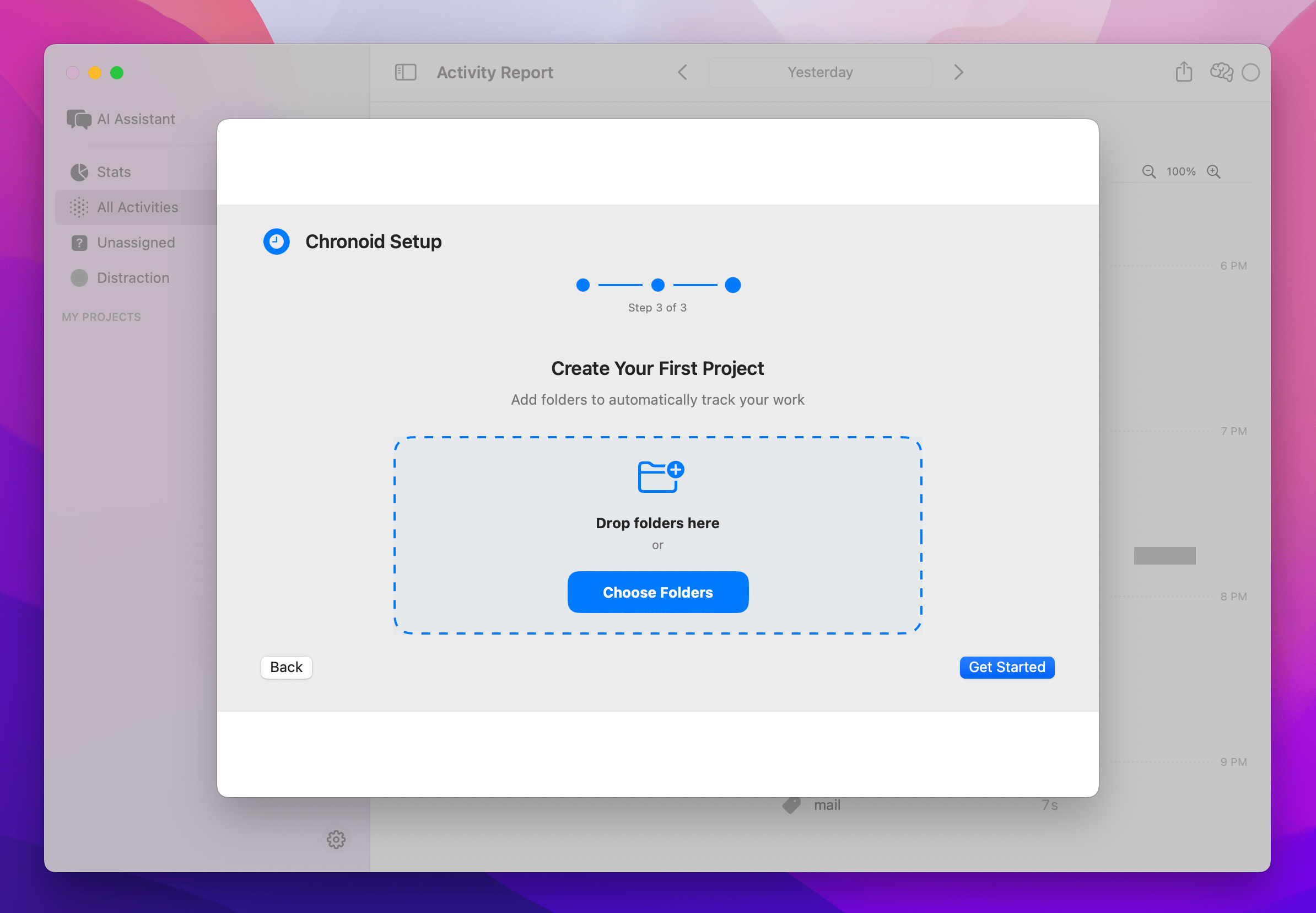Click the first step progress dot
Screen dimensions: 1316x913
point(583,285)
